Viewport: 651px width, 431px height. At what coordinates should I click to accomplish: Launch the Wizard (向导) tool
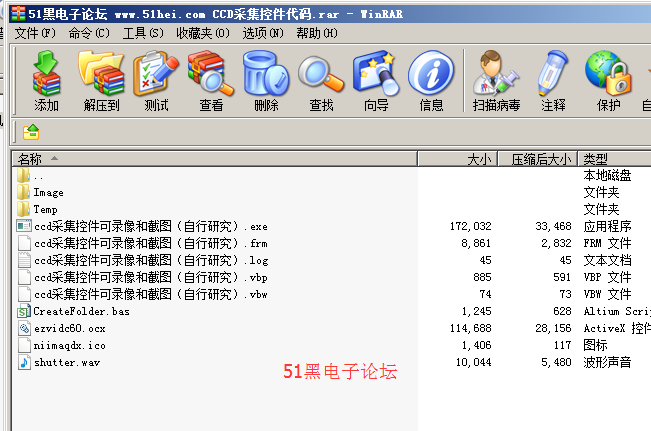376,73
